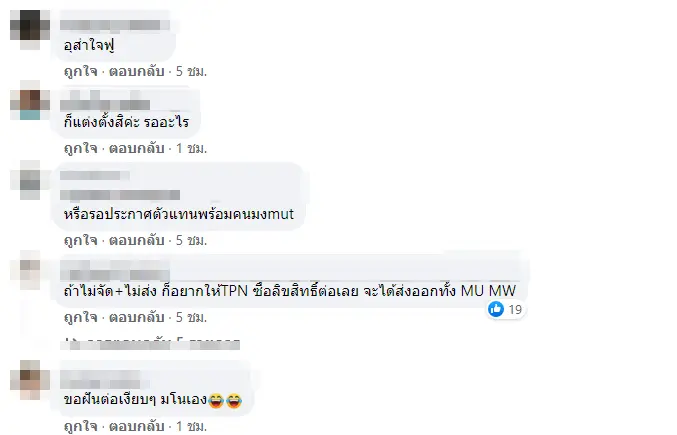This screenshot has width=677, height=435.
Task: Reply to หรือรอประกาศตัวแทนพร้อมคนมงmut comment
Action: [136, 240]
